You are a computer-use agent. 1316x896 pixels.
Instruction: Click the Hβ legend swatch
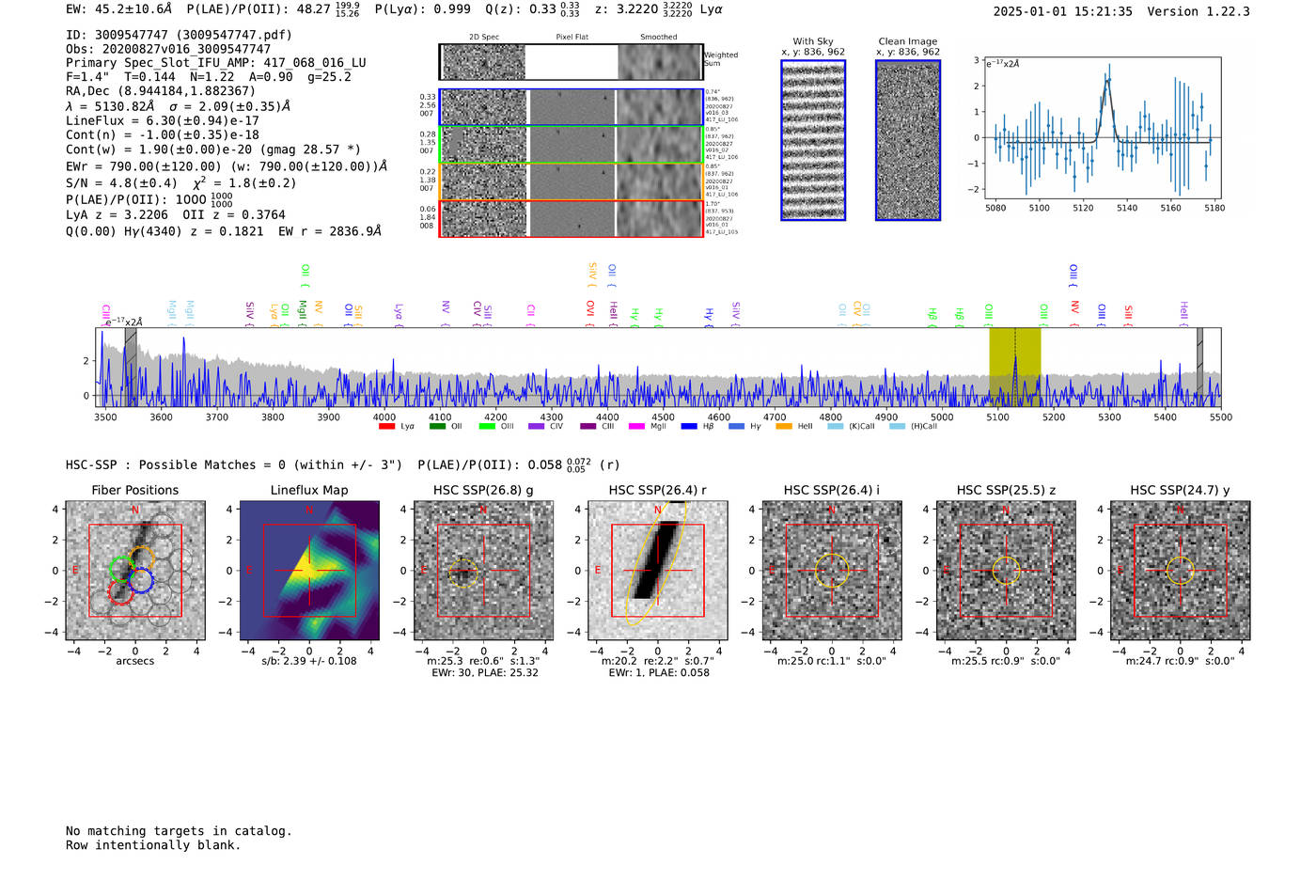coord(690,427)
